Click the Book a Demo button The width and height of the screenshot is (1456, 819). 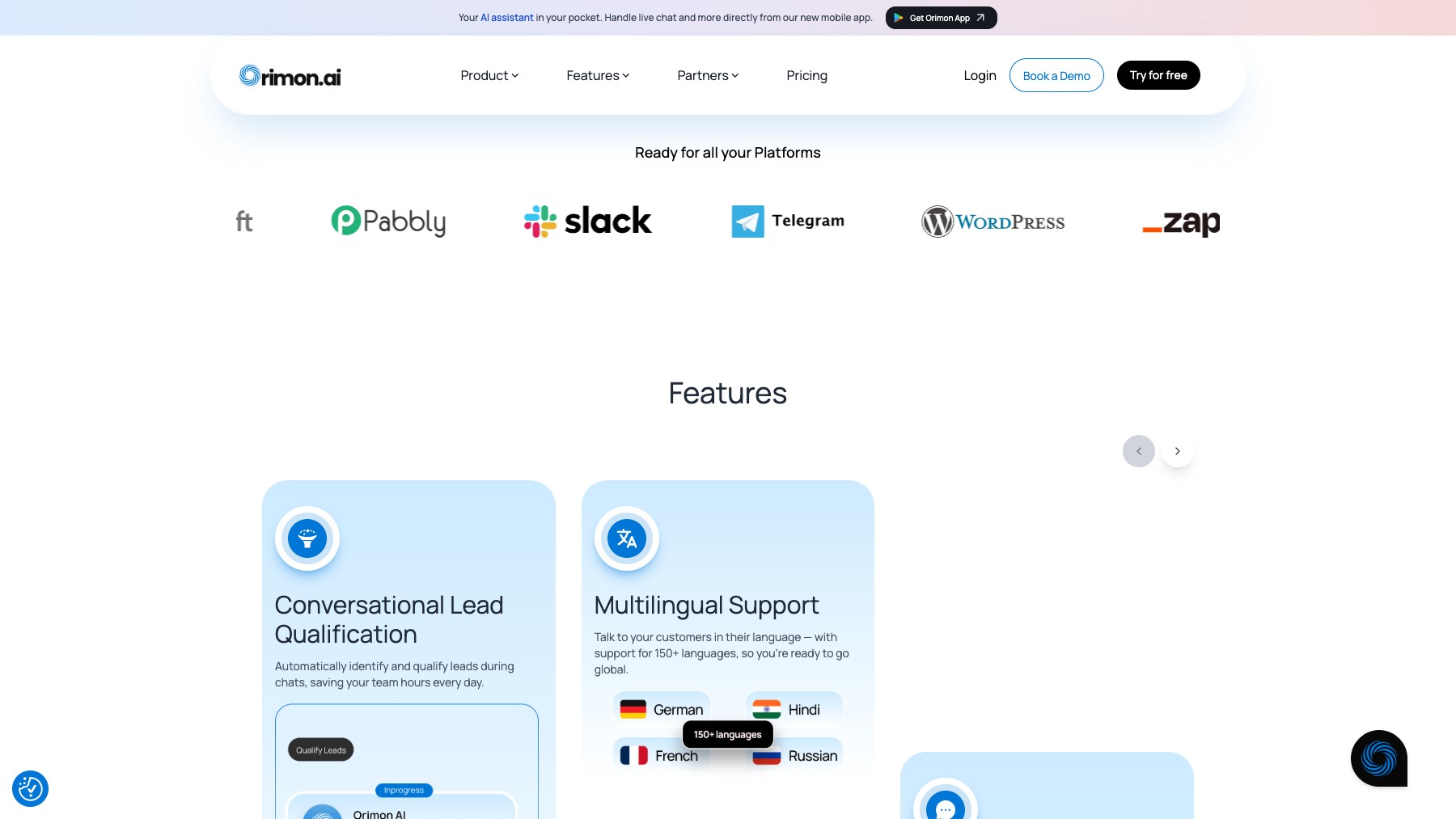[1056, 75]
